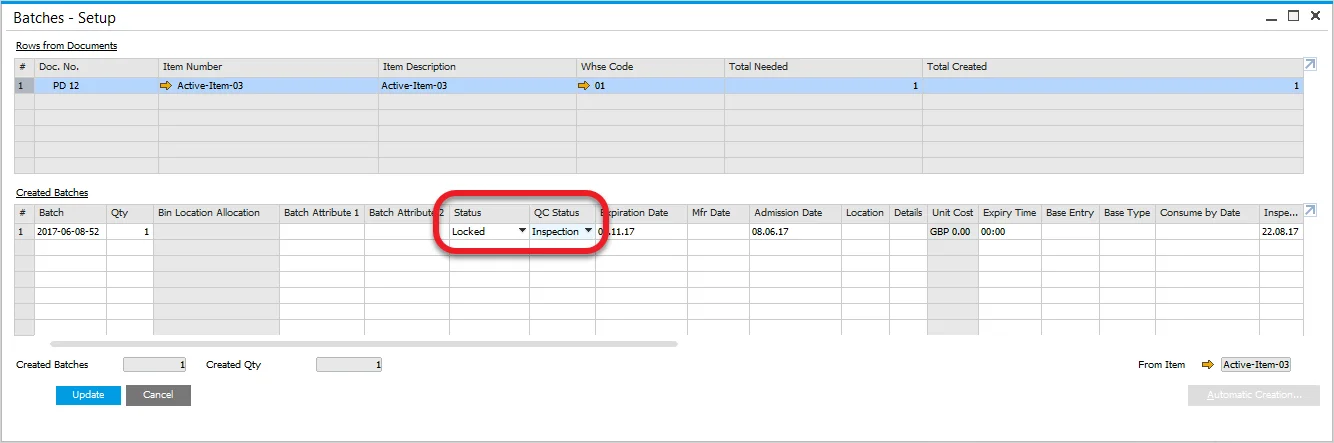1334x443 pixels.
Task: Click the Admission Date cell 08.06.17
Action: point(795,231)
